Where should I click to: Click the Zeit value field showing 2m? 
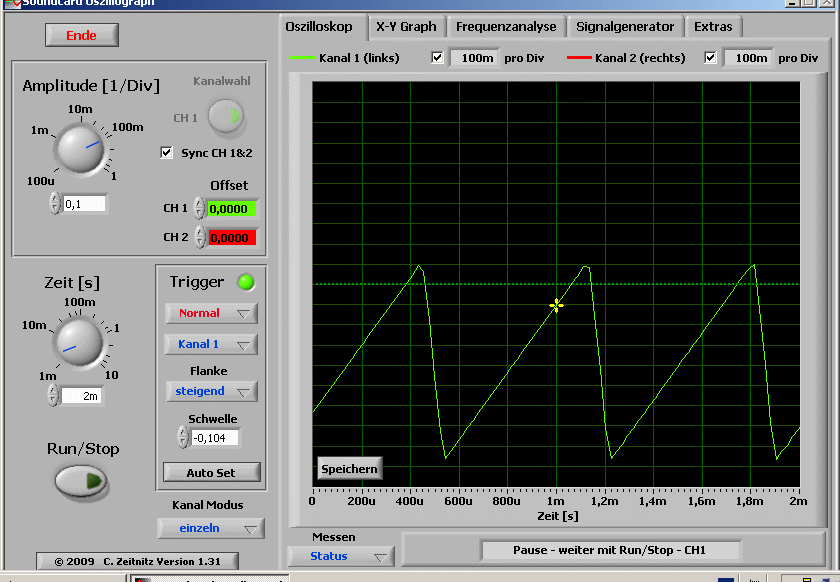[x=82, y=396]
